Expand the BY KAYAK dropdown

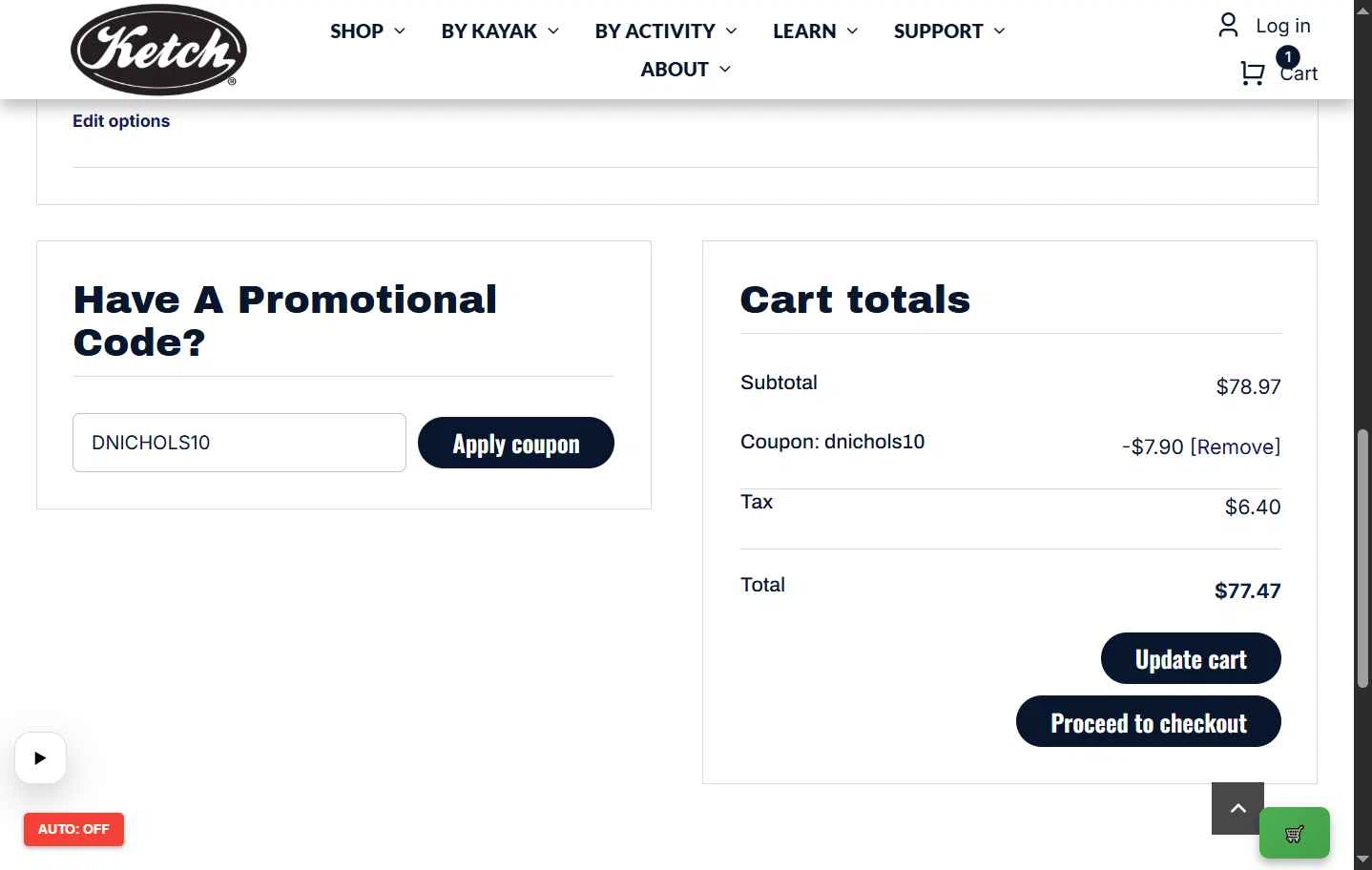500,31
